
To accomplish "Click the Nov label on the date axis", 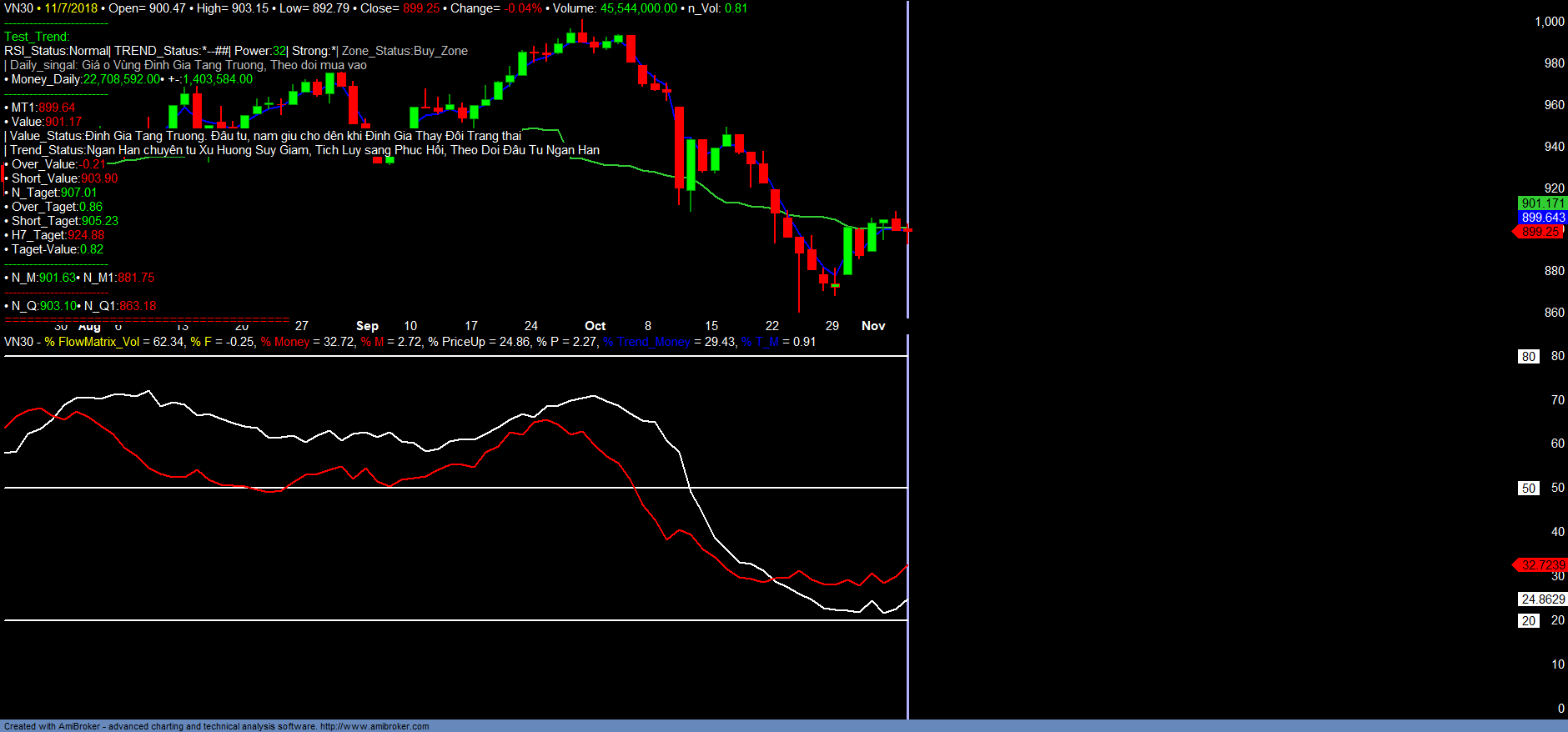I will 872,326.
